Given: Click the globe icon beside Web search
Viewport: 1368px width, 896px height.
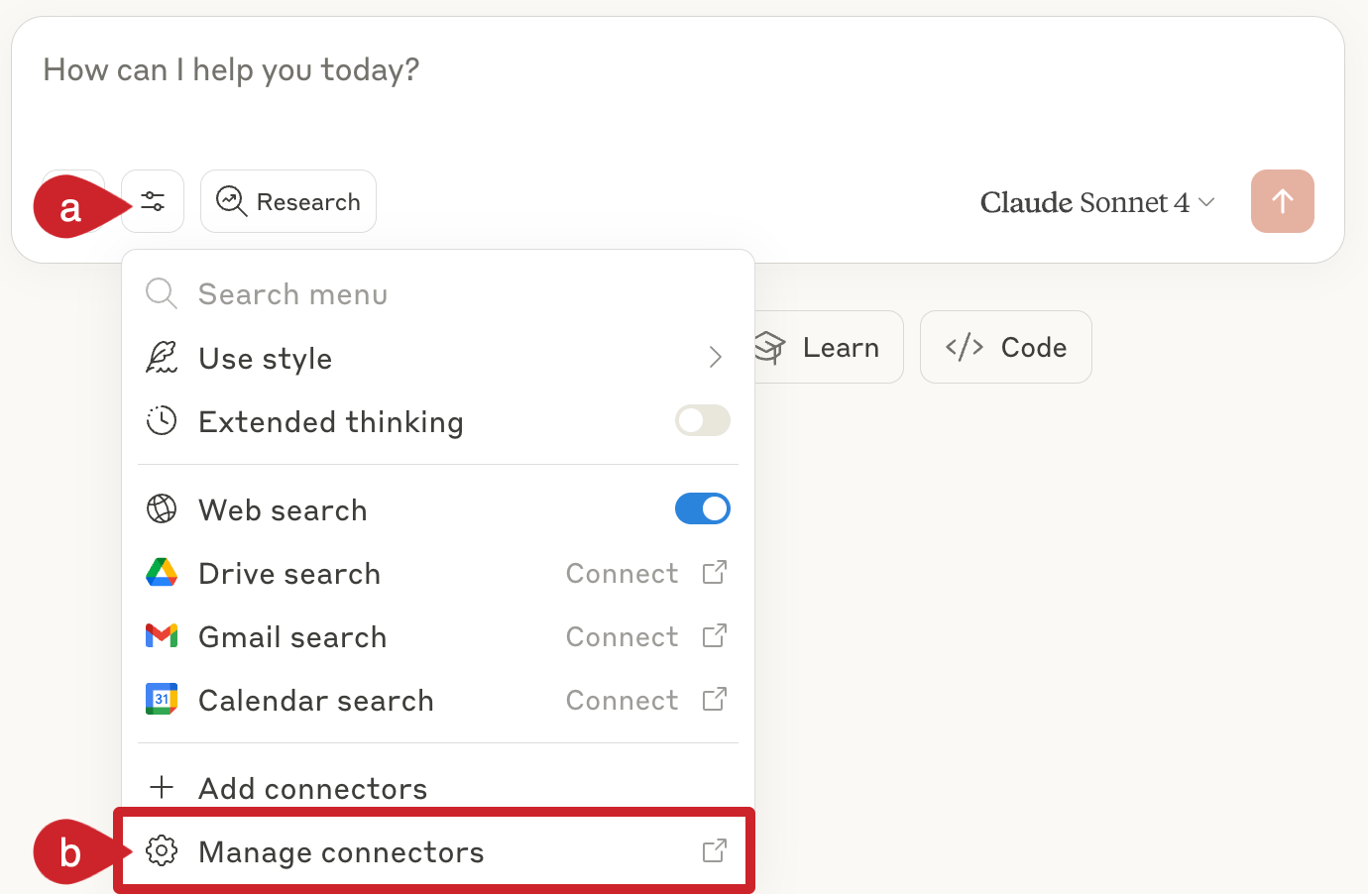Looking at the screenshot, I should [162, 508].
